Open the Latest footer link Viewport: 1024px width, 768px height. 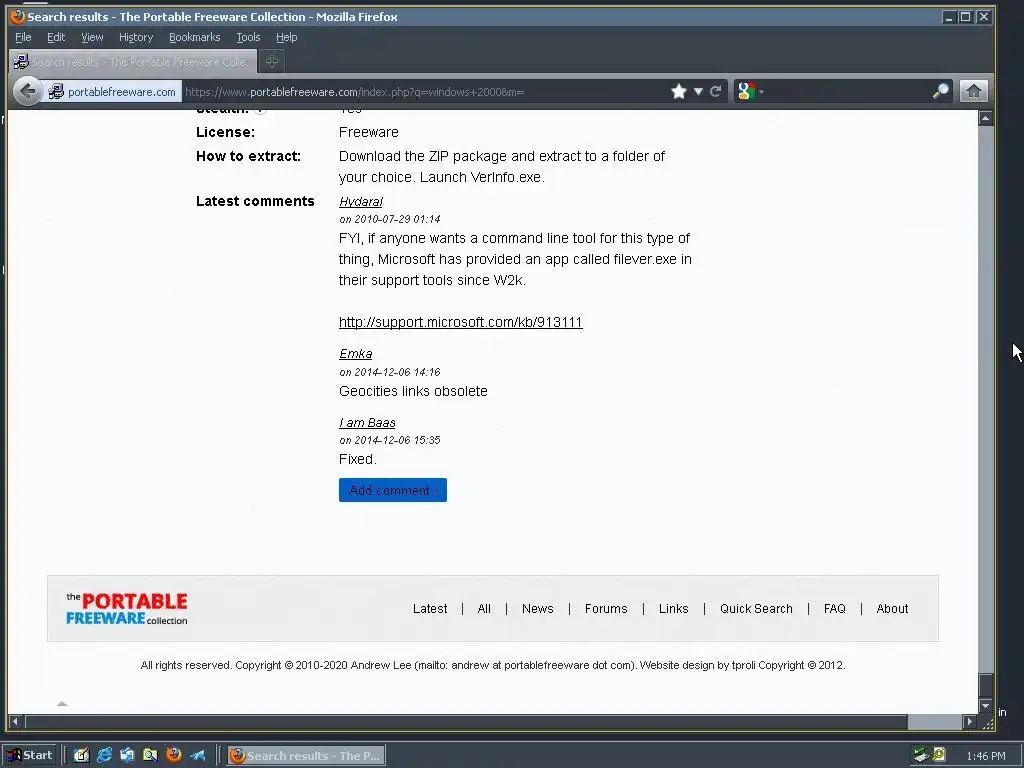[430, 609]
